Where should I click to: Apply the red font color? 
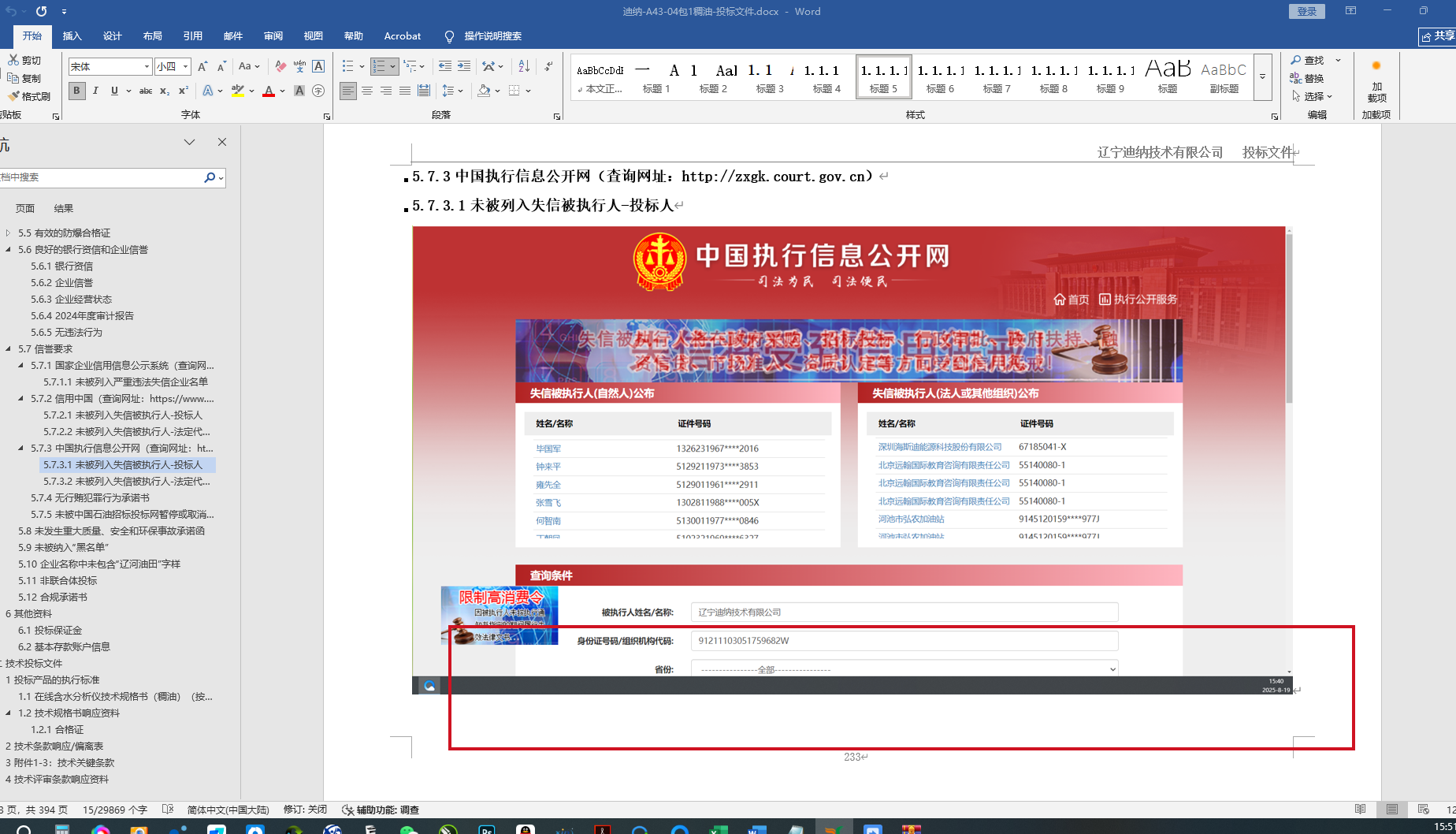pos(269,91)
